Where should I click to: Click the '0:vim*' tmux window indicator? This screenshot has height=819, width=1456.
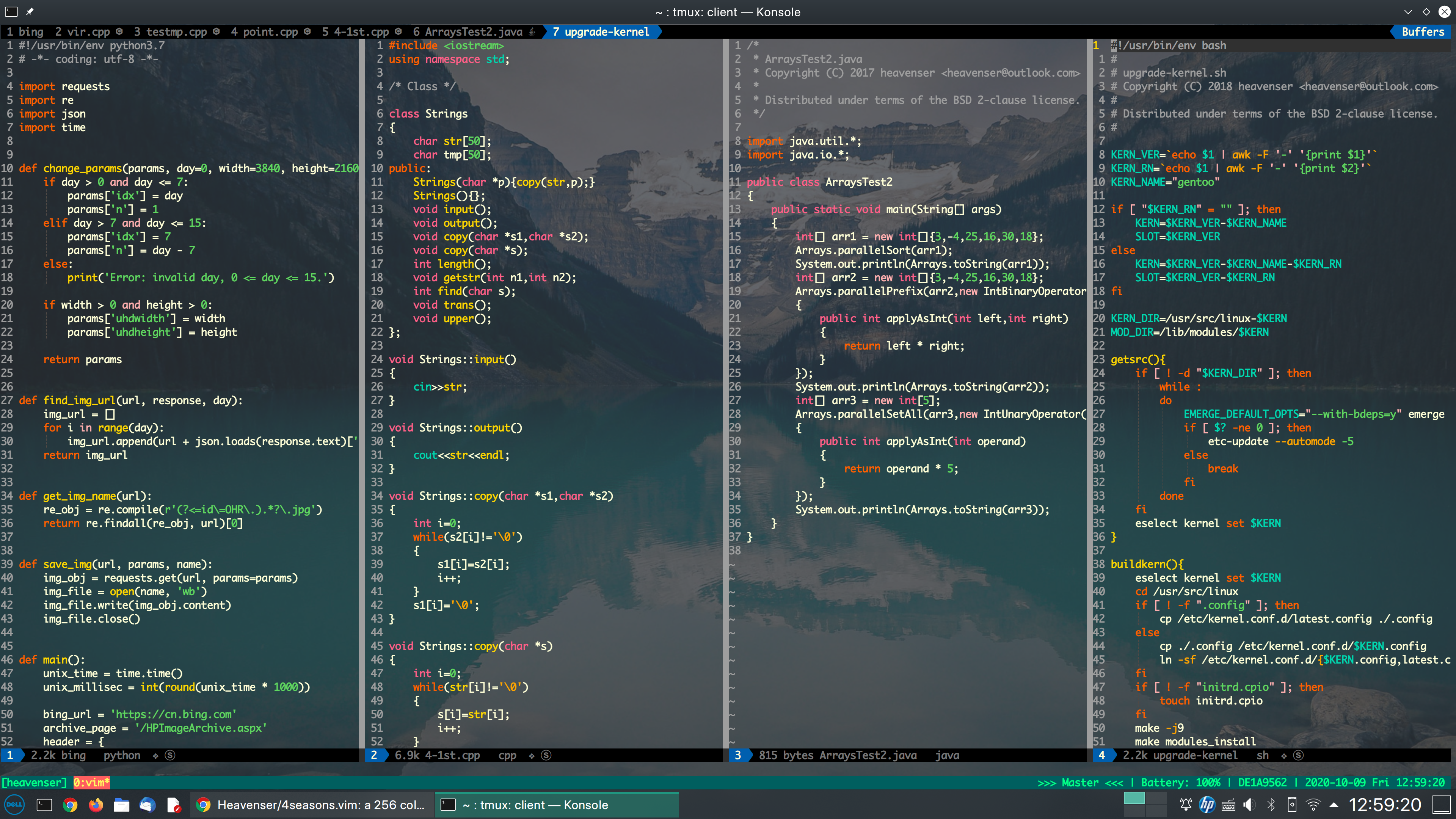(x=91, y=782)
